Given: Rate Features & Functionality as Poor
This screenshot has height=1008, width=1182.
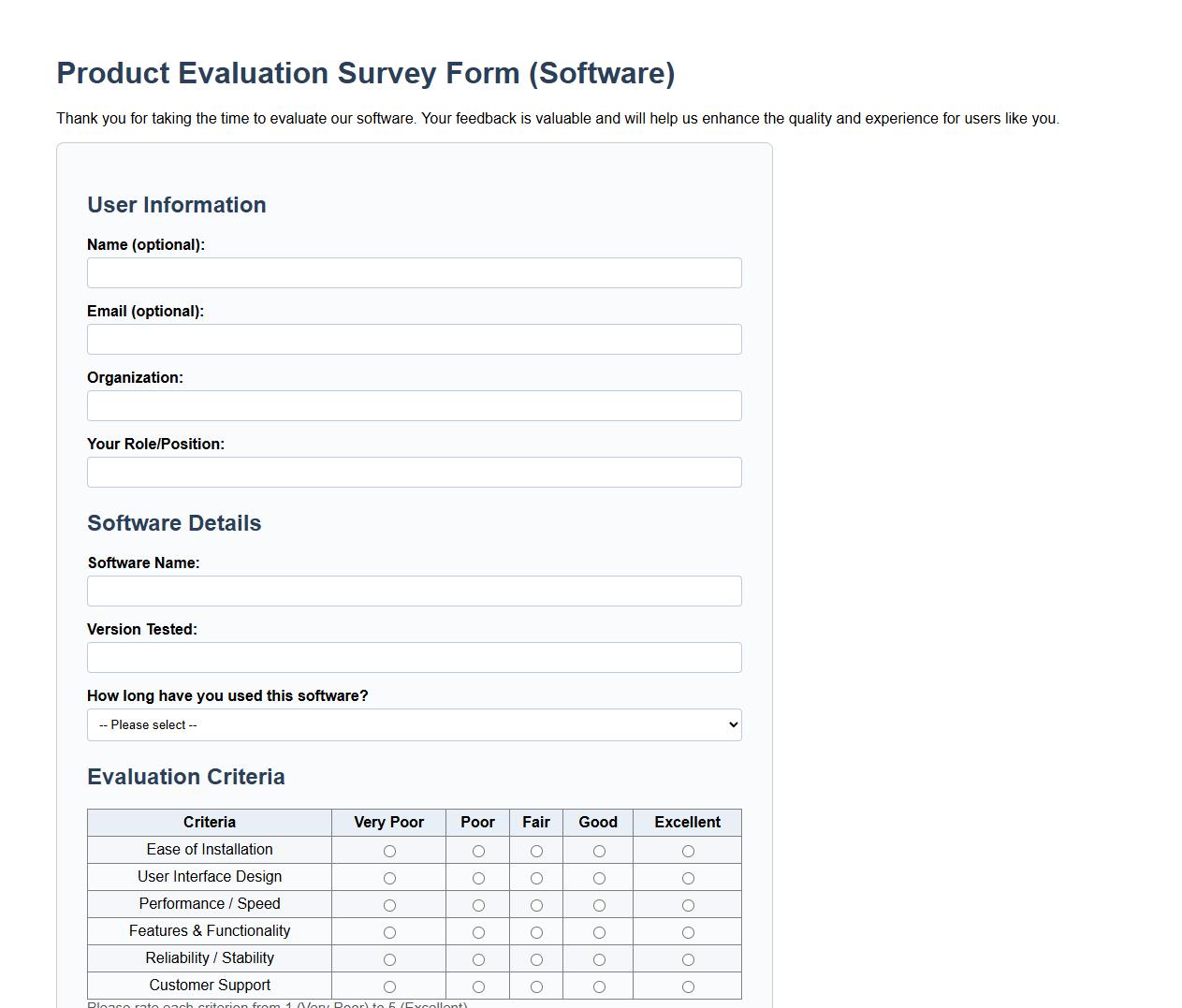Looking at the screenshot, I should (478, 932).
